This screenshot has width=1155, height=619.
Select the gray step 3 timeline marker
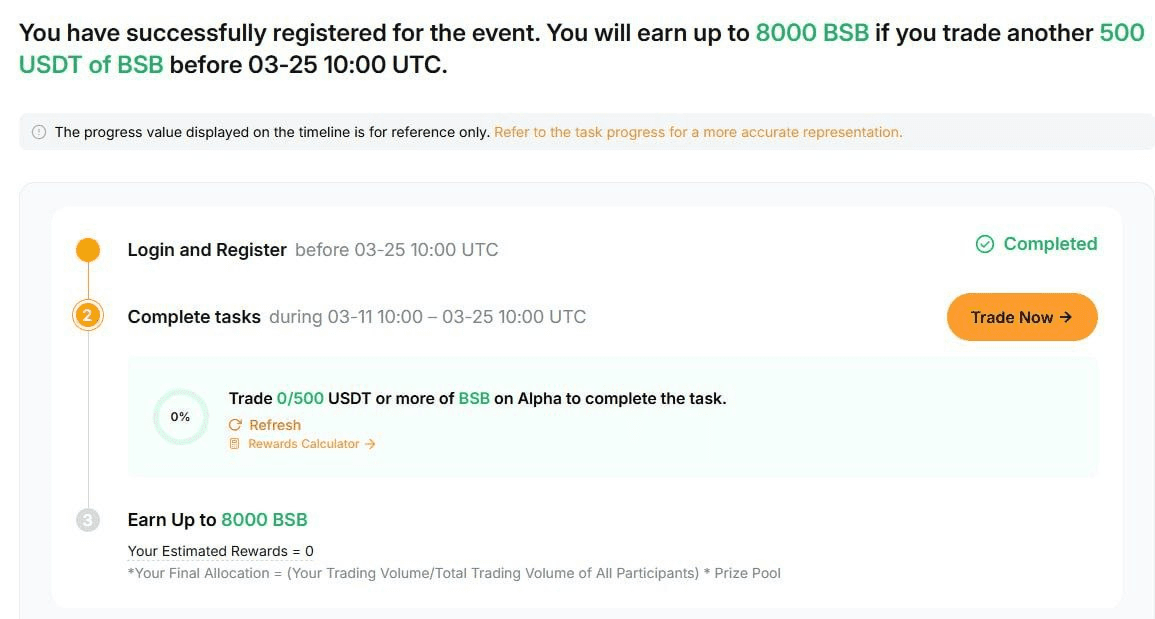point(88,520)
